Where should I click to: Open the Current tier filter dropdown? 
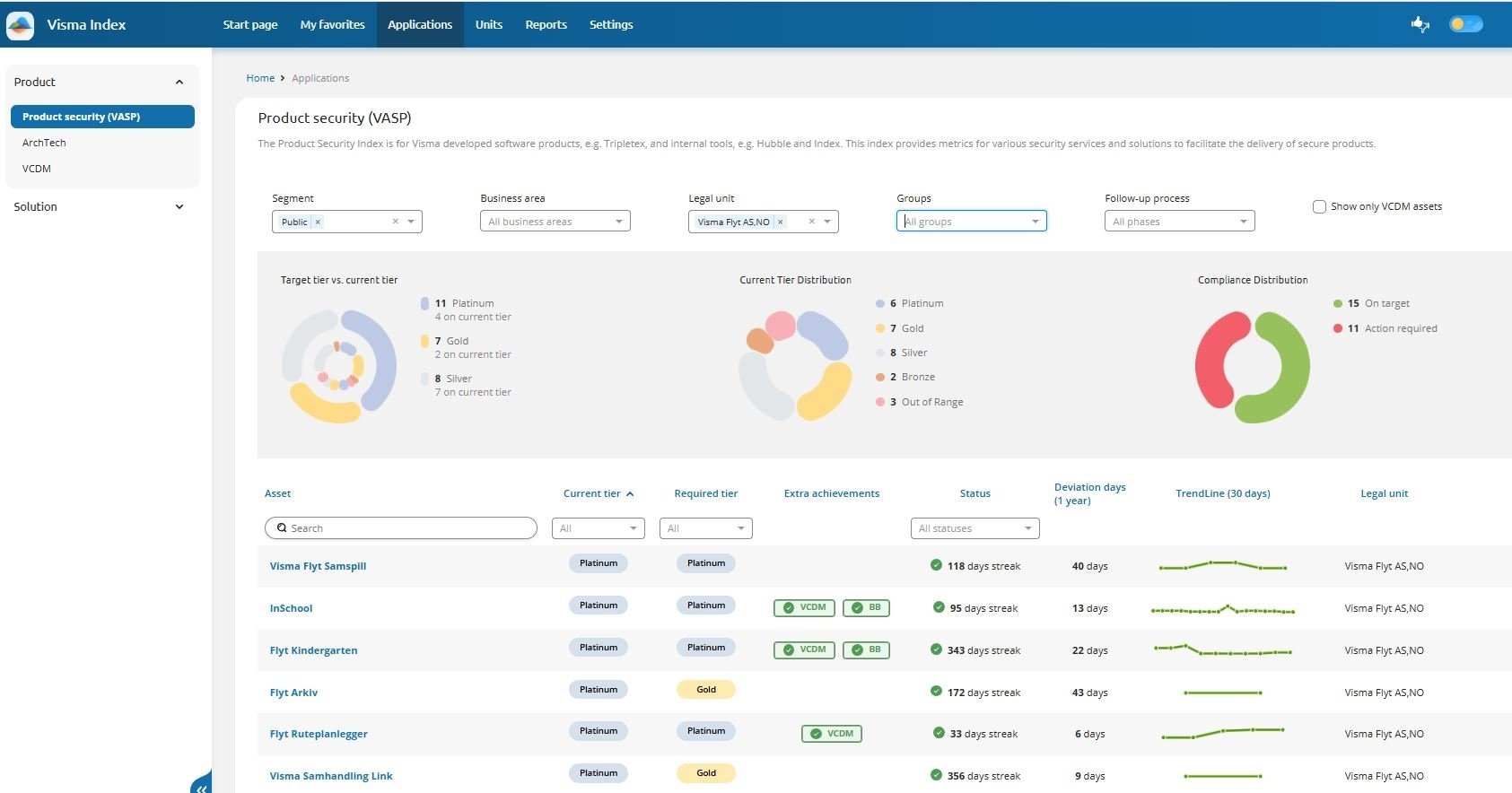pyautogui.click(x=599, y=528)
